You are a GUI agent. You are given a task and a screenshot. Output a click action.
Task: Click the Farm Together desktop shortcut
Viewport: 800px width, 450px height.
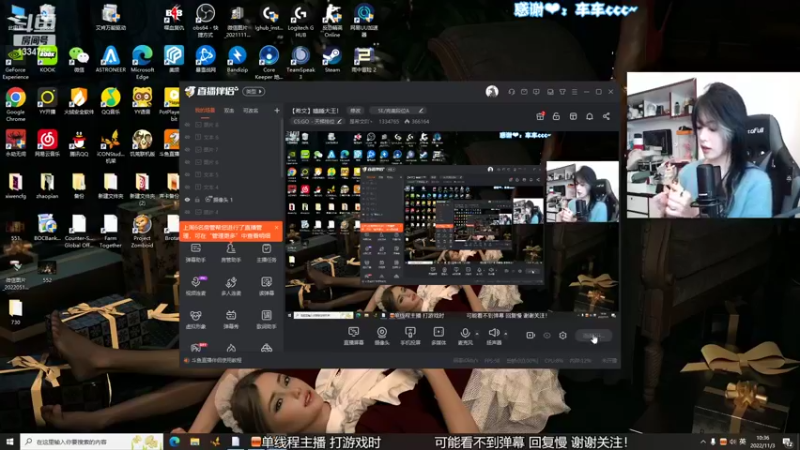(x=110, y=231)
